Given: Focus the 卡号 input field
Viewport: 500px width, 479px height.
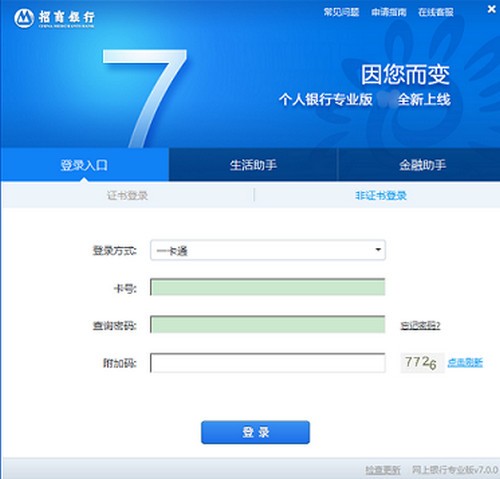Looking at the screenshot, I should 268,287.
